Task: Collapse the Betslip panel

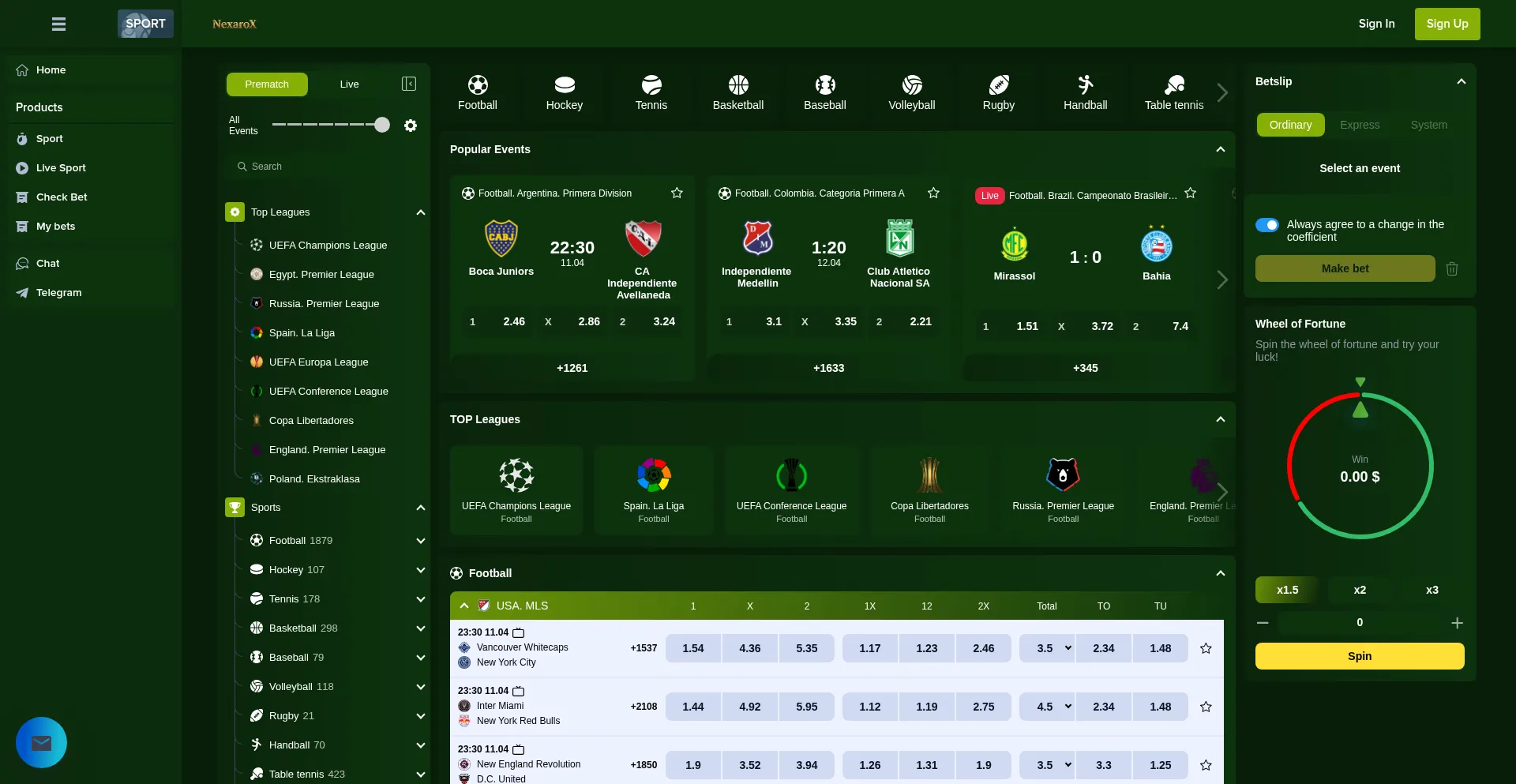Action: tap(1462, 81)
